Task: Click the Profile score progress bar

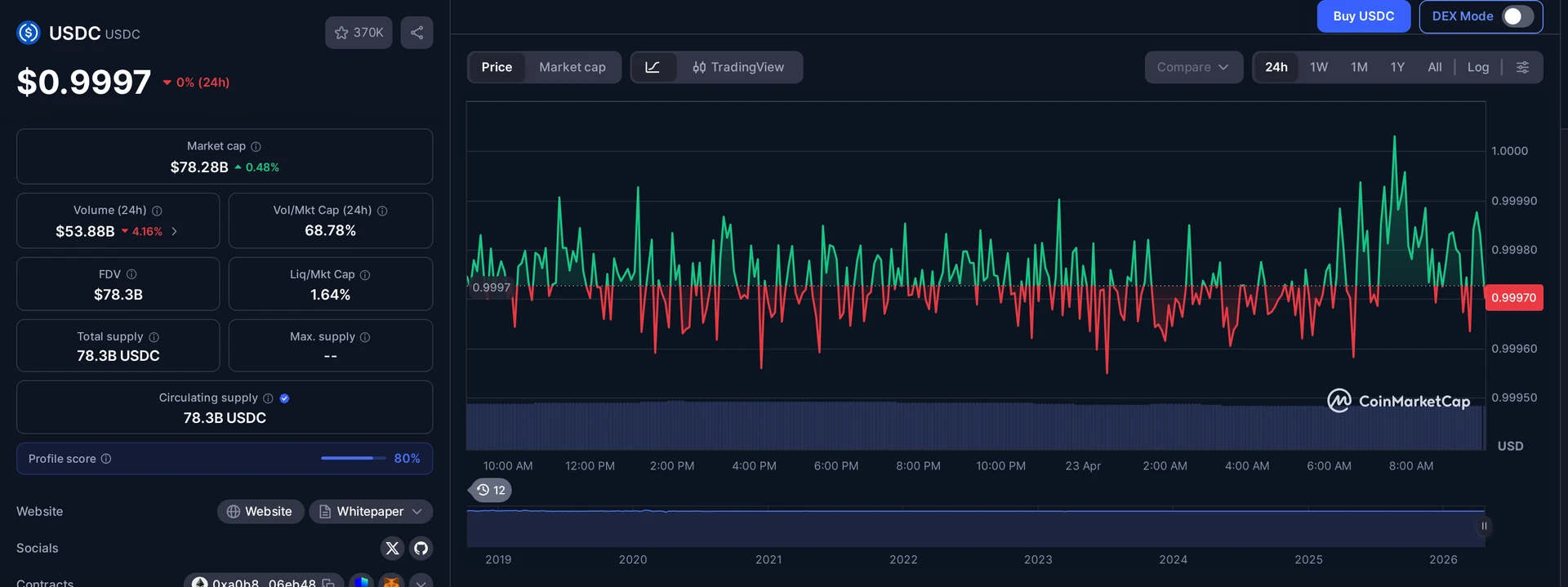Action: pyautogui.click(x=353, y=458)
